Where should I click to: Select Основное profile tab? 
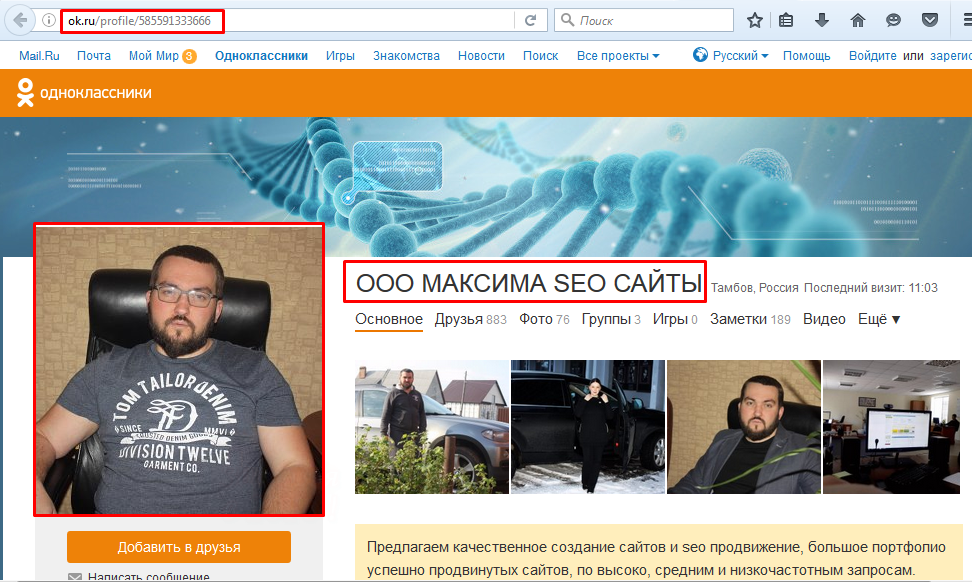point(389,319)
